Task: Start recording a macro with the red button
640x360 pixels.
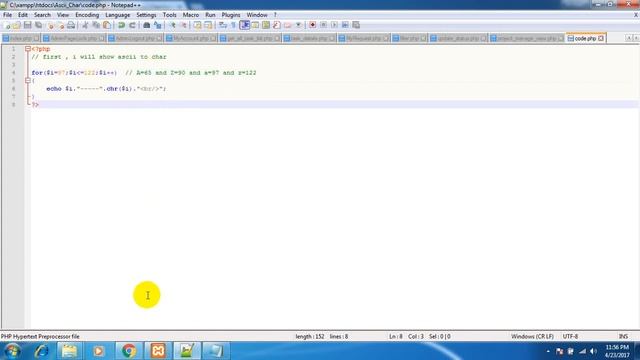Action: point(312,25)
